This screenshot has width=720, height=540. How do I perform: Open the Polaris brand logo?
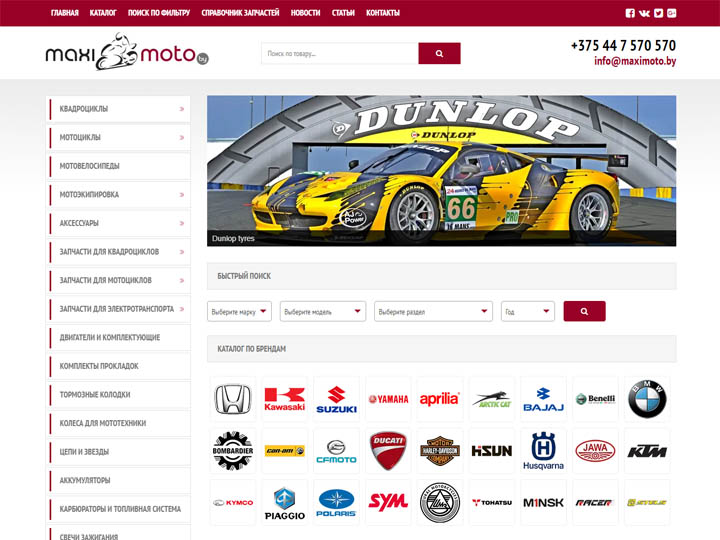[x=337, y=503]
